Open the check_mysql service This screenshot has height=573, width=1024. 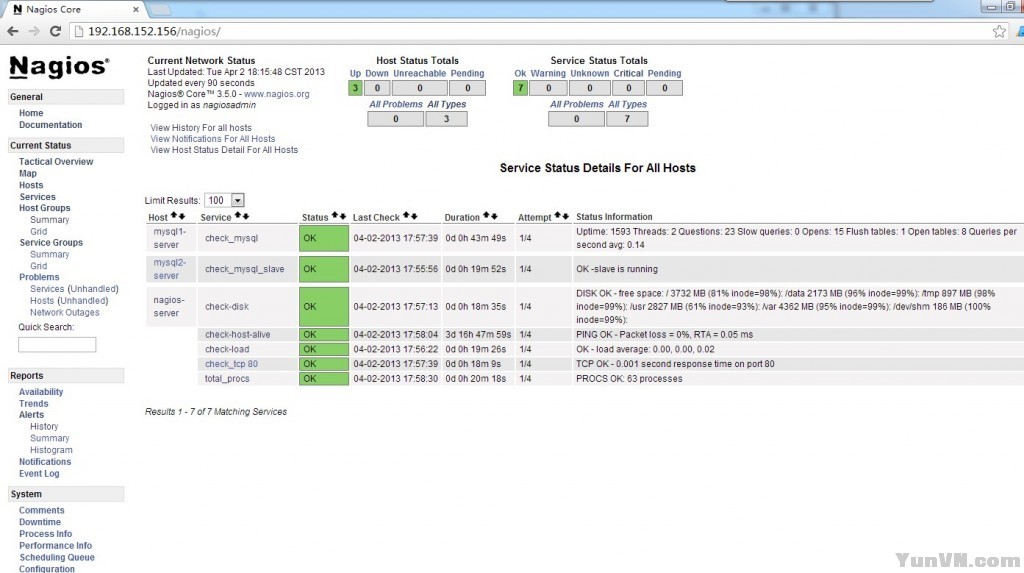[231, 238]
